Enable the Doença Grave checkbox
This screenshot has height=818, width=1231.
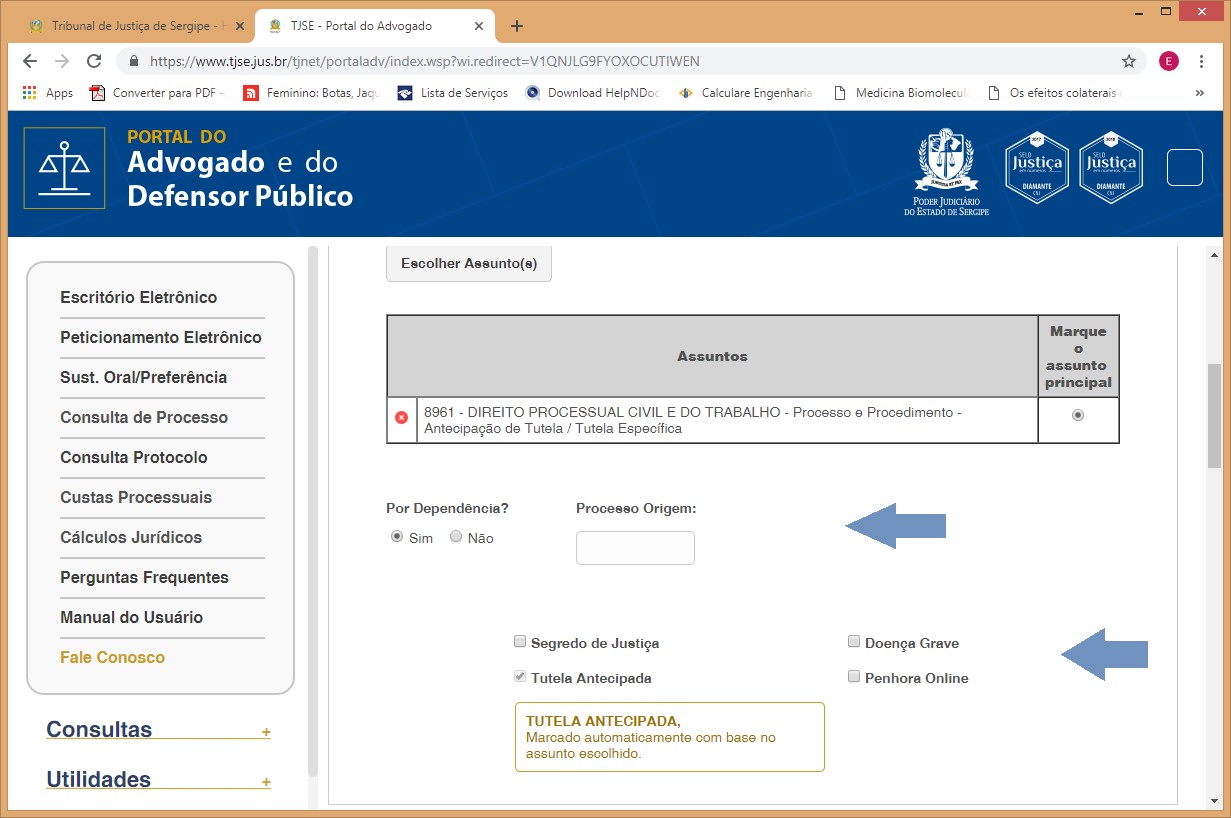[x=854, y=642]
